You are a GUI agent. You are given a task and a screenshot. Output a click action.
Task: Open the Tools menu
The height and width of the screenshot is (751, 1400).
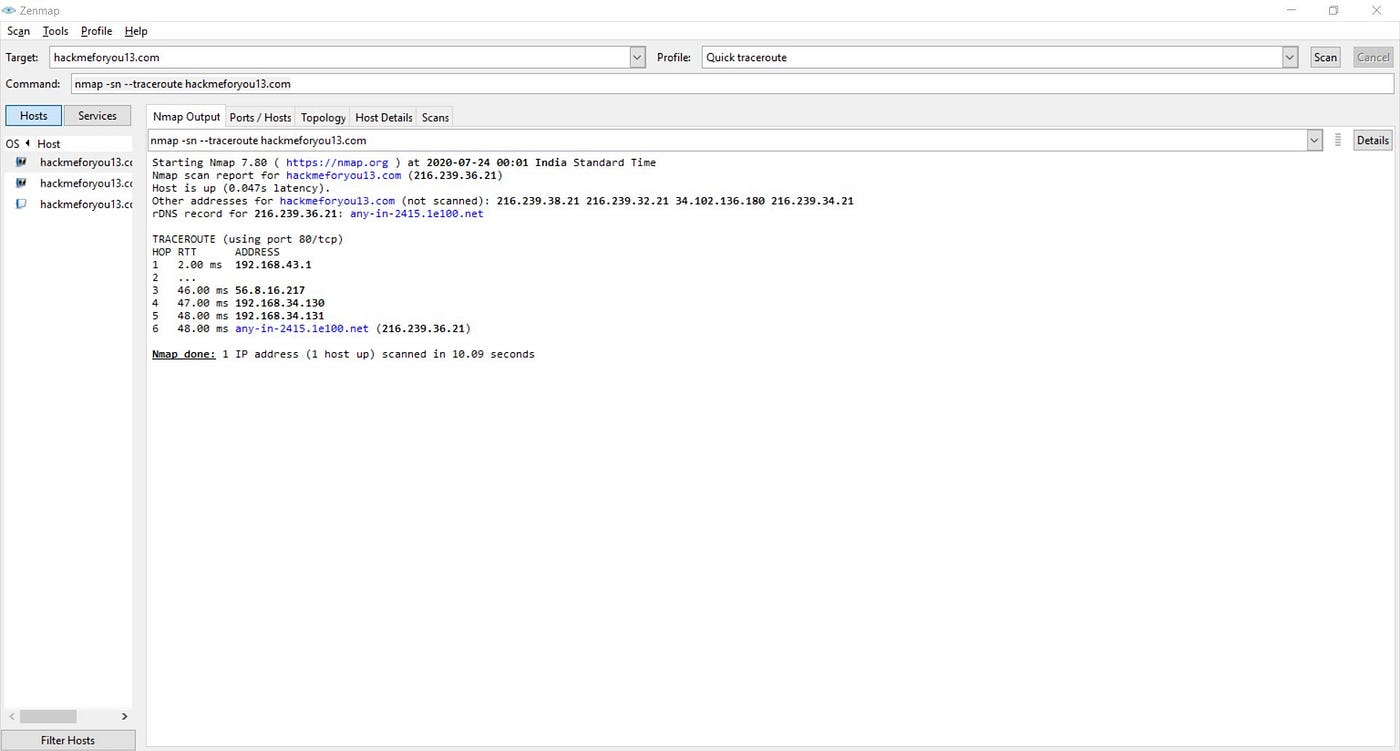(x=55, y=31)
